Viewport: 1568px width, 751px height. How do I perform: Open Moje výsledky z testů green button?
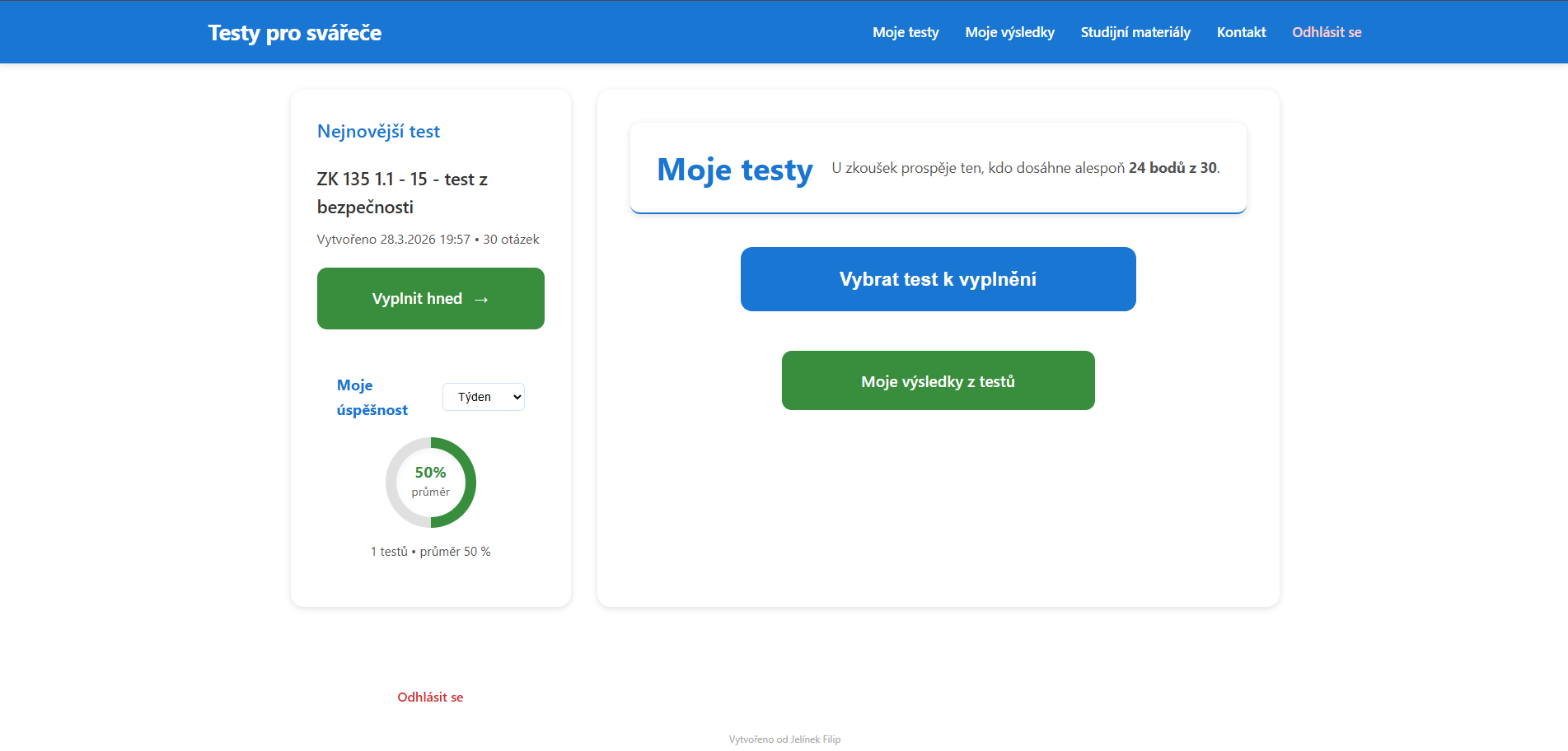pos(938,380)
